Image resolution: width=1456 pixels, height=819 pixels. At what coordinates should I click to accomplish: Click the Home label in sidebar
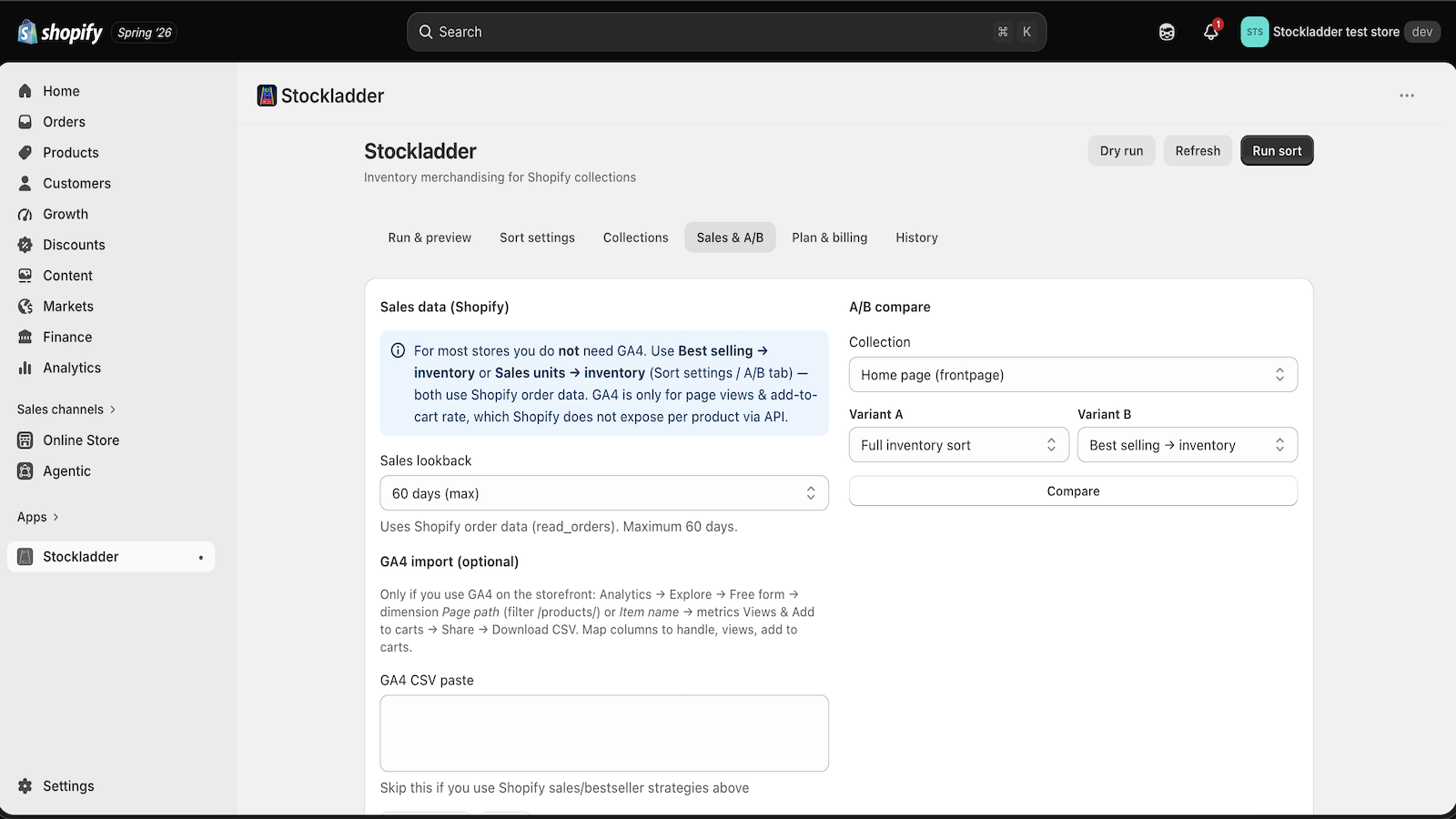click(61, 91)
